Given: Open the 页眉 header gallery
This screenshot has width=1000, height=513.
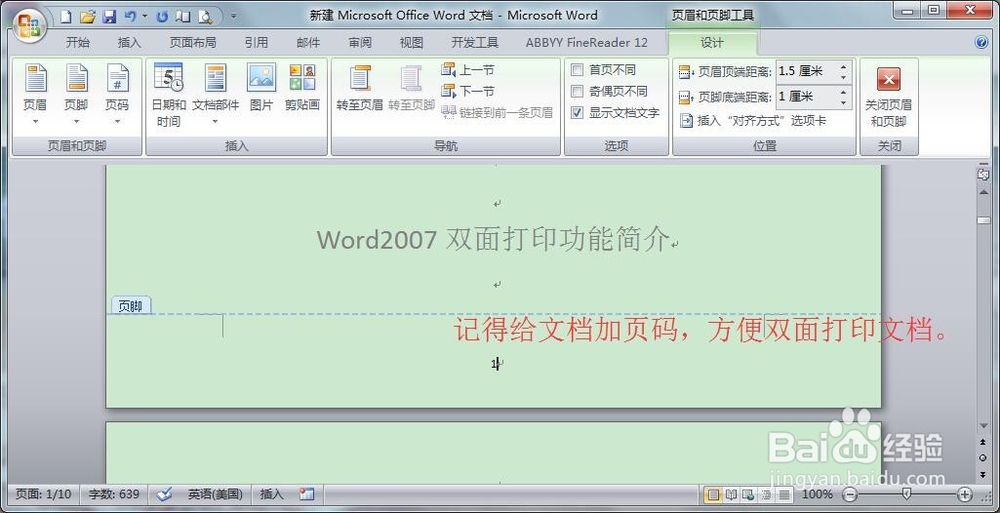Looking at the screenshot, I should point(35,94).
